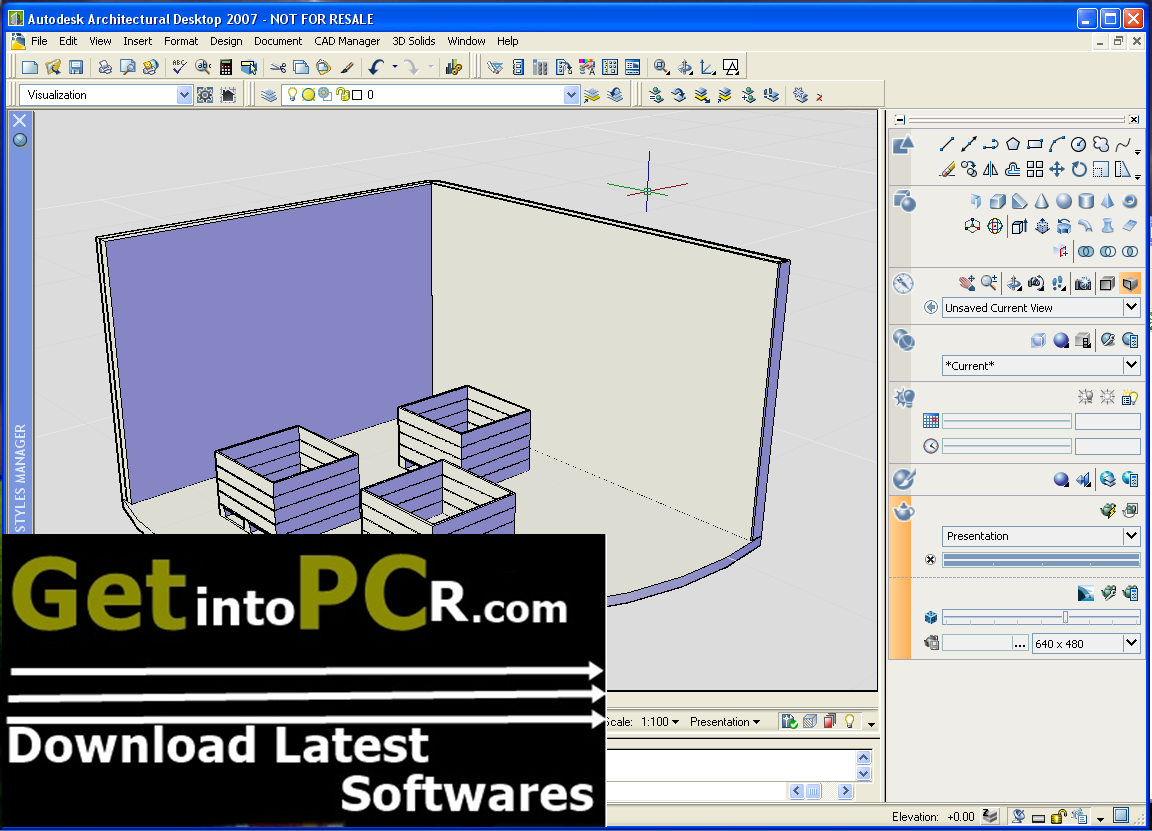Screen dimensions: 1152x831
Task: Create a Cone 3D solid
Action: 1041,201
